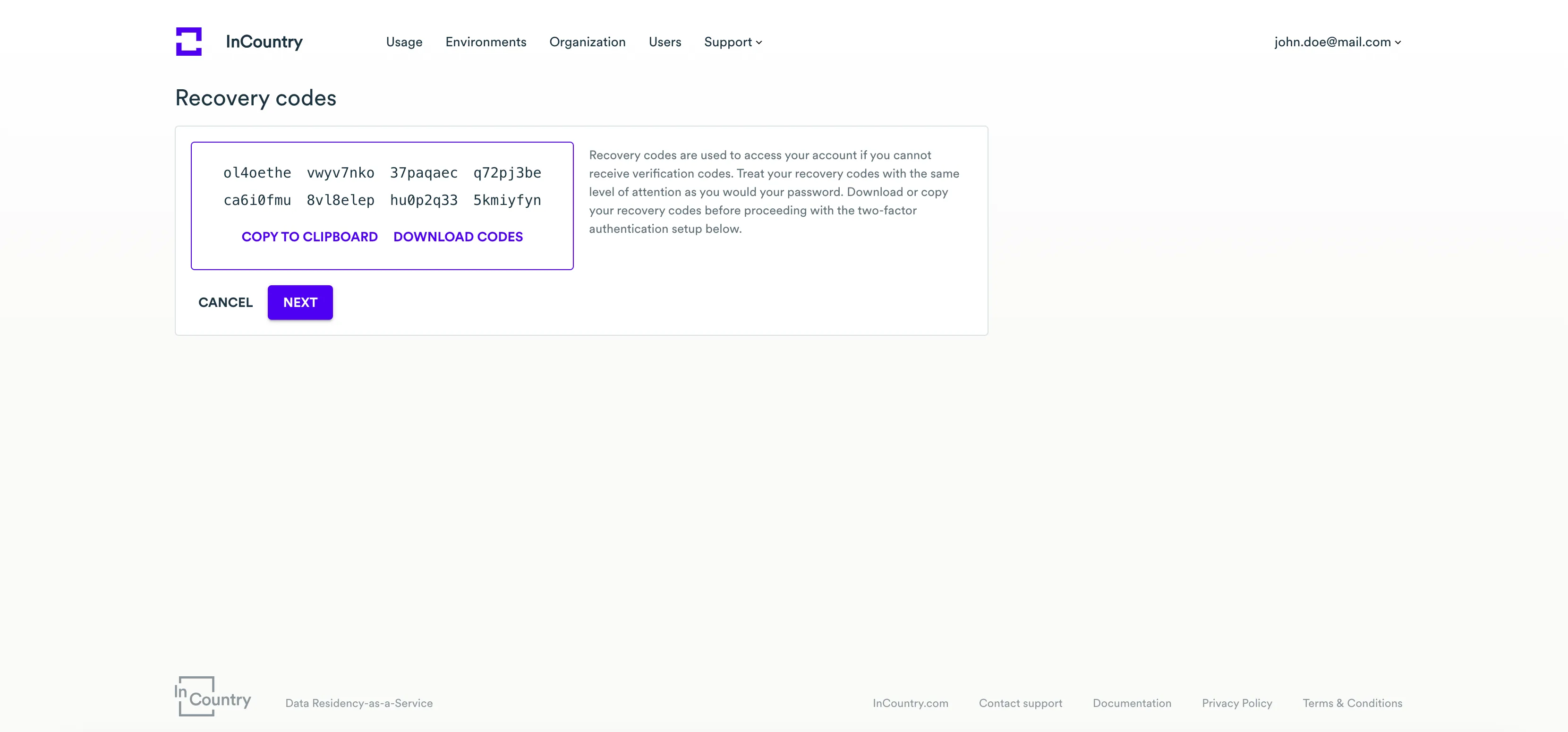
Task: Click the gray InCountry footer logo
Action: point(213,696)
